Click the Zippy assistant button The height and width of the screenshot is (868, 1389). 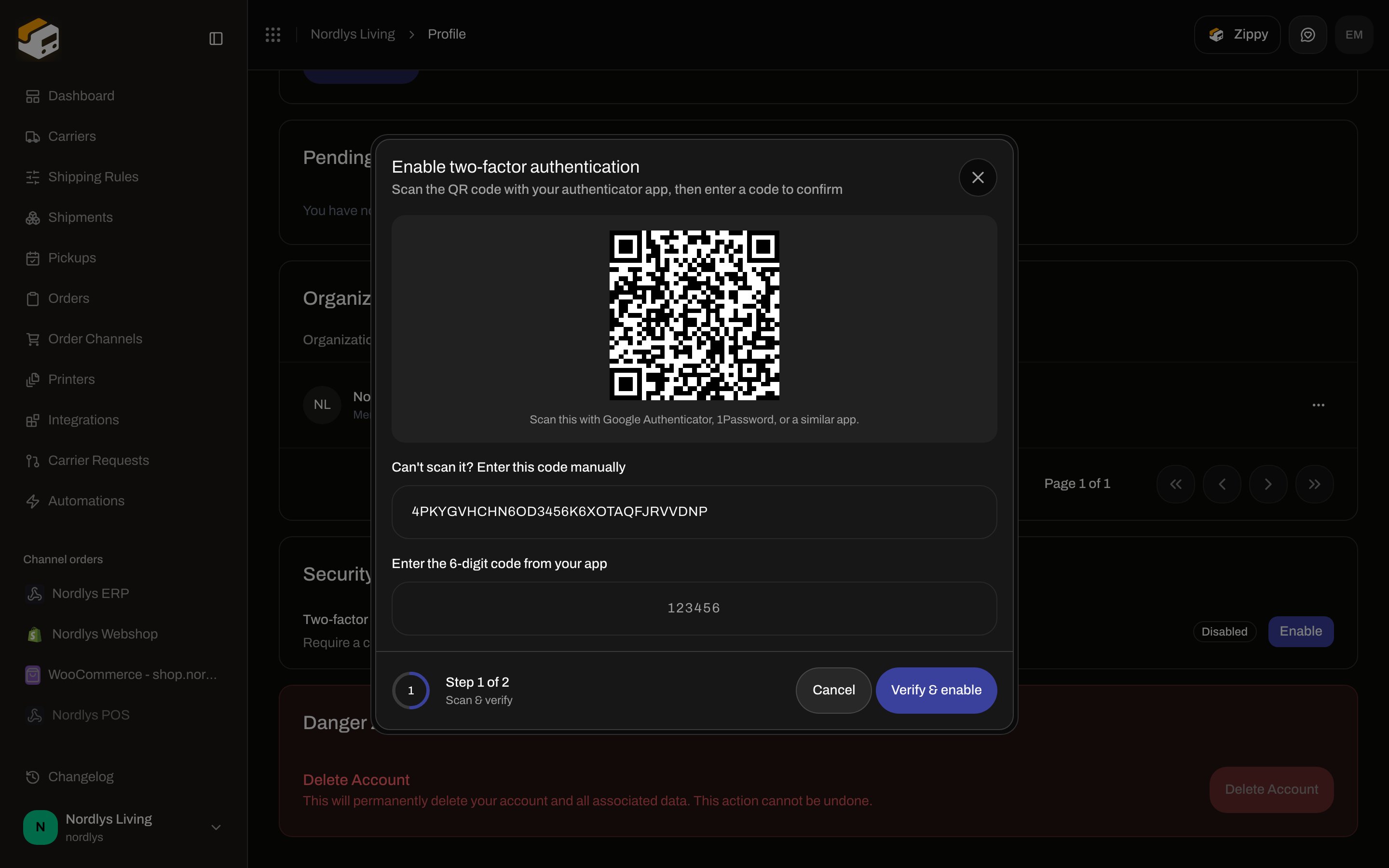point(1237,35)
